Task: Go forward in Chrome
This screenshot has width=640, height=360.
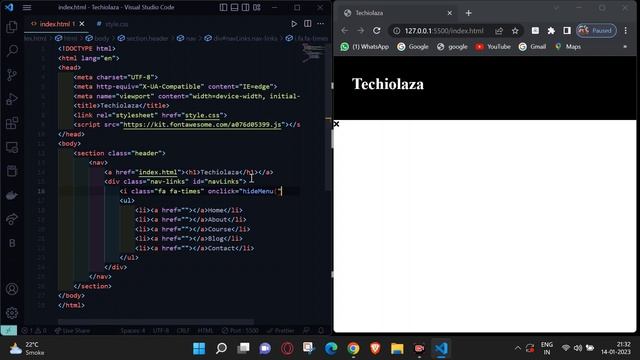Action: (x=360, y=31)
